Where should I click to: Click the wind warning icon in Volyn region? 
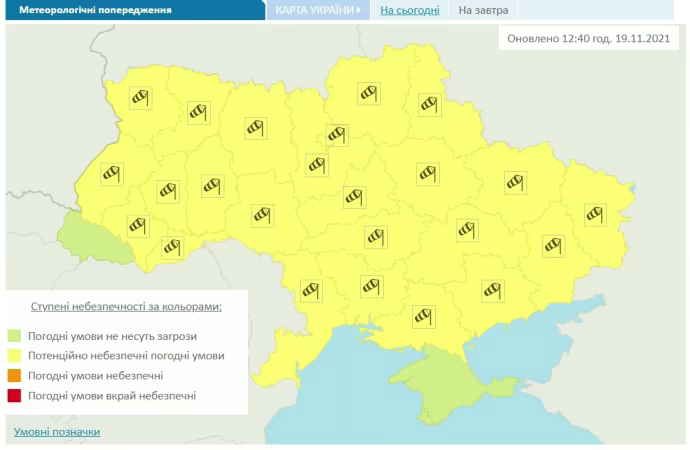click(139, 97)
